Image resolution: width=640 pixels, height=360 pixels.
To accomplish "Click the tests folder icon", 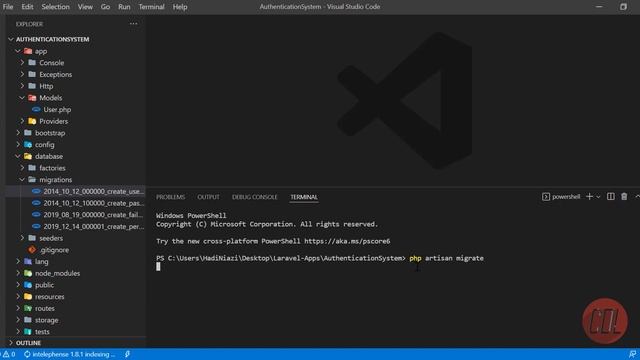I will click(x=28, y=332).
